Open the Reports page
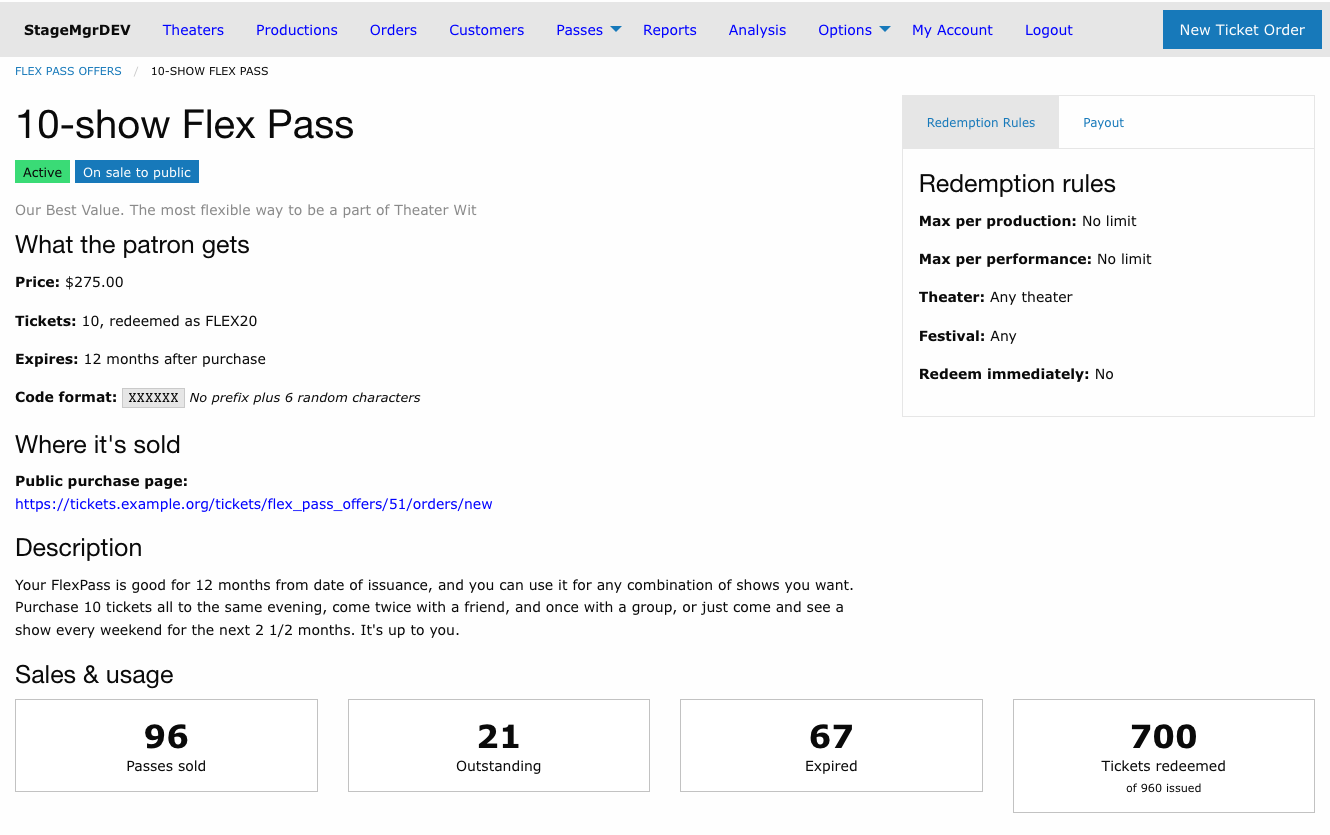This screenshot has height=835, width=1330. click(x=670, y=30)
